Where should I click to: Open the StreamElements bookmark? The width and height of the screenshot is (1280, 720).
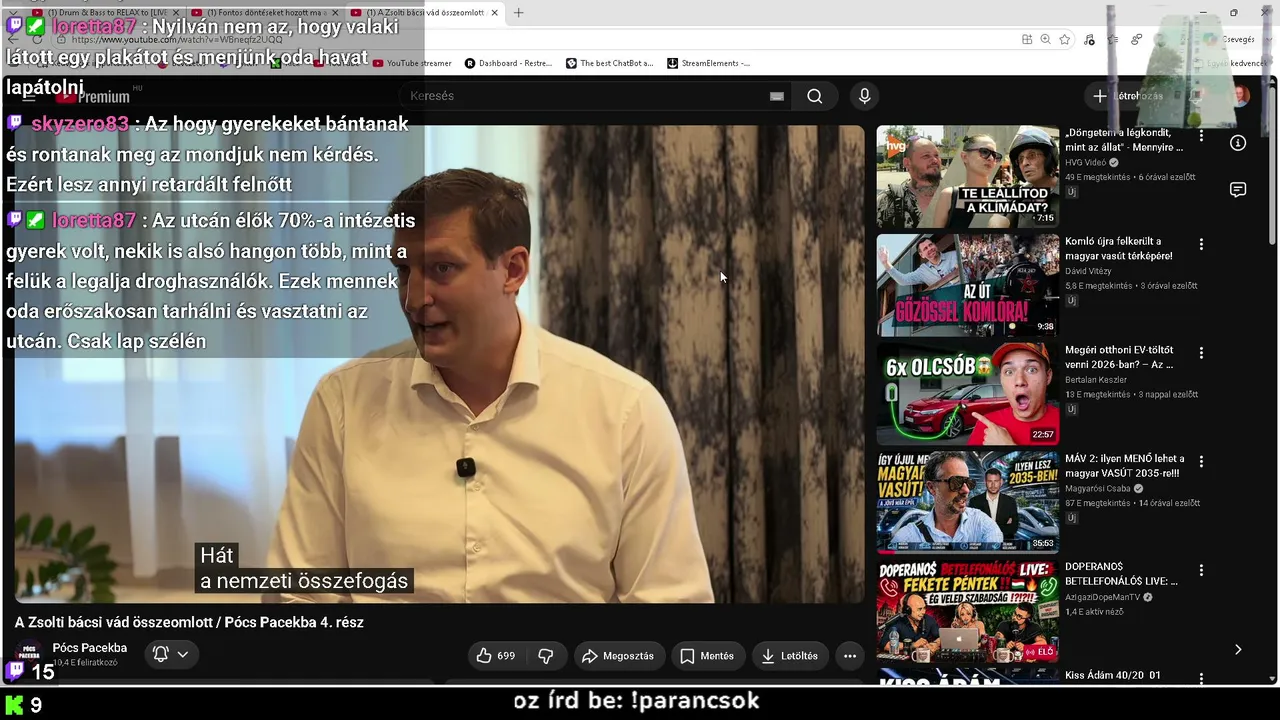coord(708,63)
